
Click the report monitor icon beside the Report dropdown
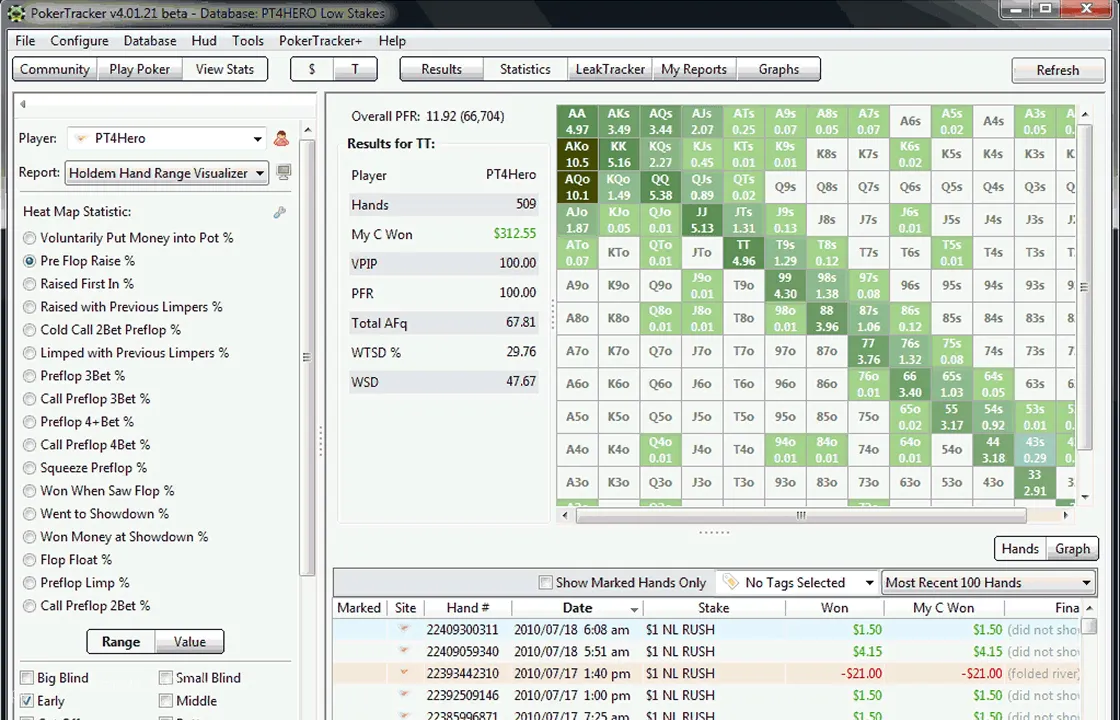[284, 173]
